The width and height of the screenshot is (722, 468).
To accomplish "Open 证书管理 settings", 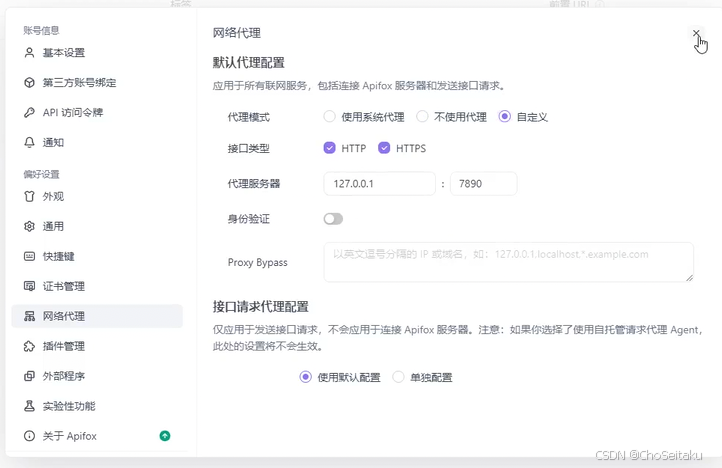I will (x=97, y=286).
